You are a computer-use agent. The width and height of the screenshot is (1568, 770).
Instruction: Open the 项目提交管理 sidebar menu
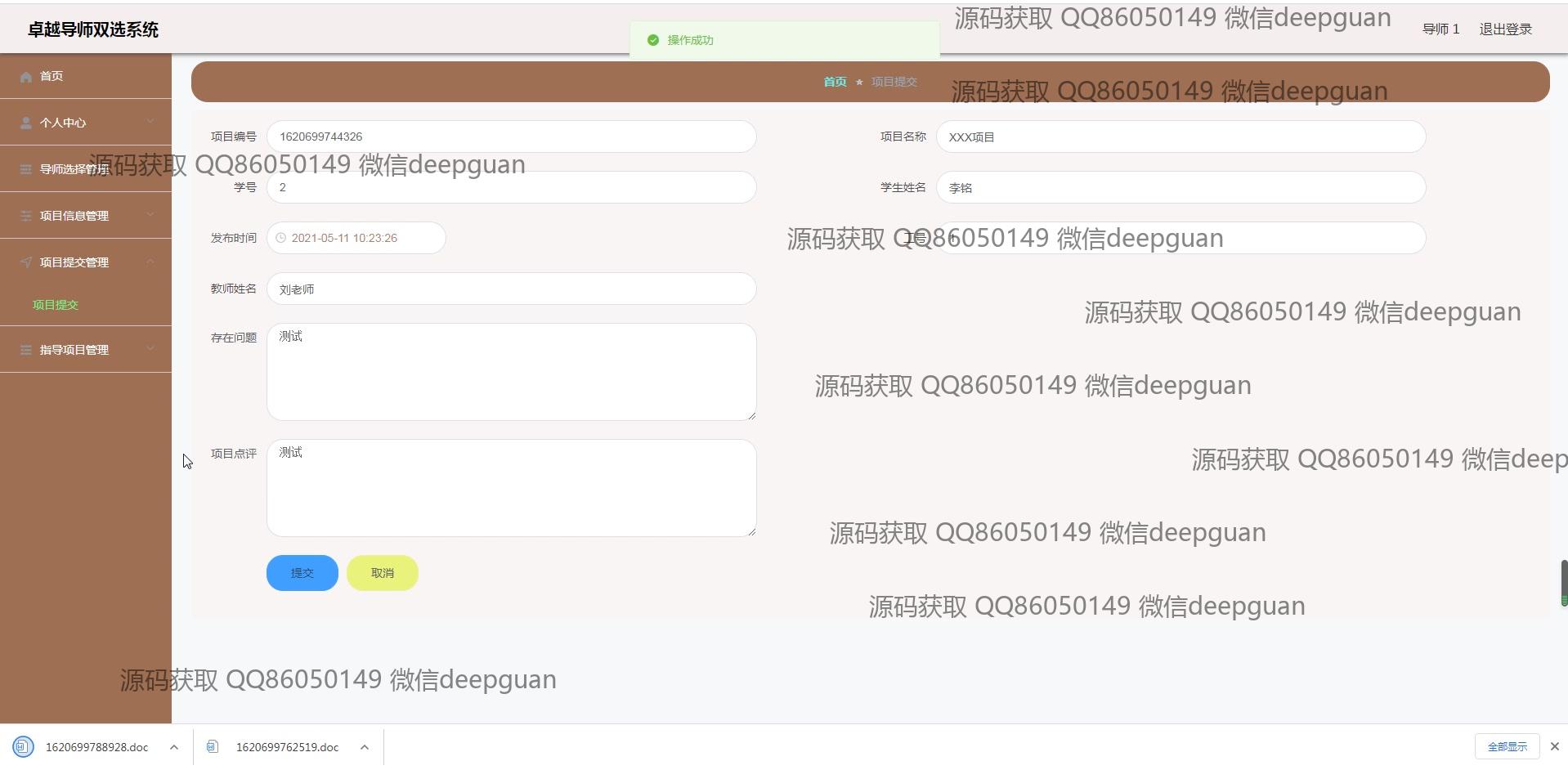(86, 262)
